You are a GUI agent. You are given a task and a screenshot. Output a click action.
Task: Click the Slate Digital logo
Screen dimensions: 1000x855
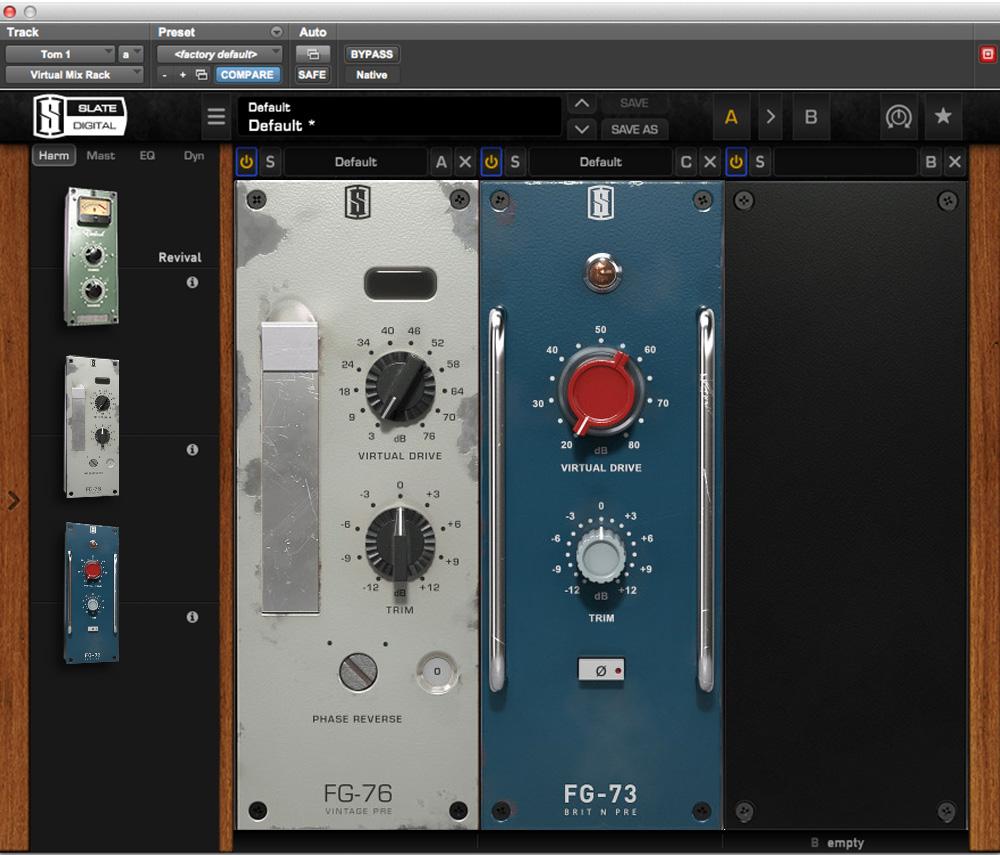coord(80,116)
